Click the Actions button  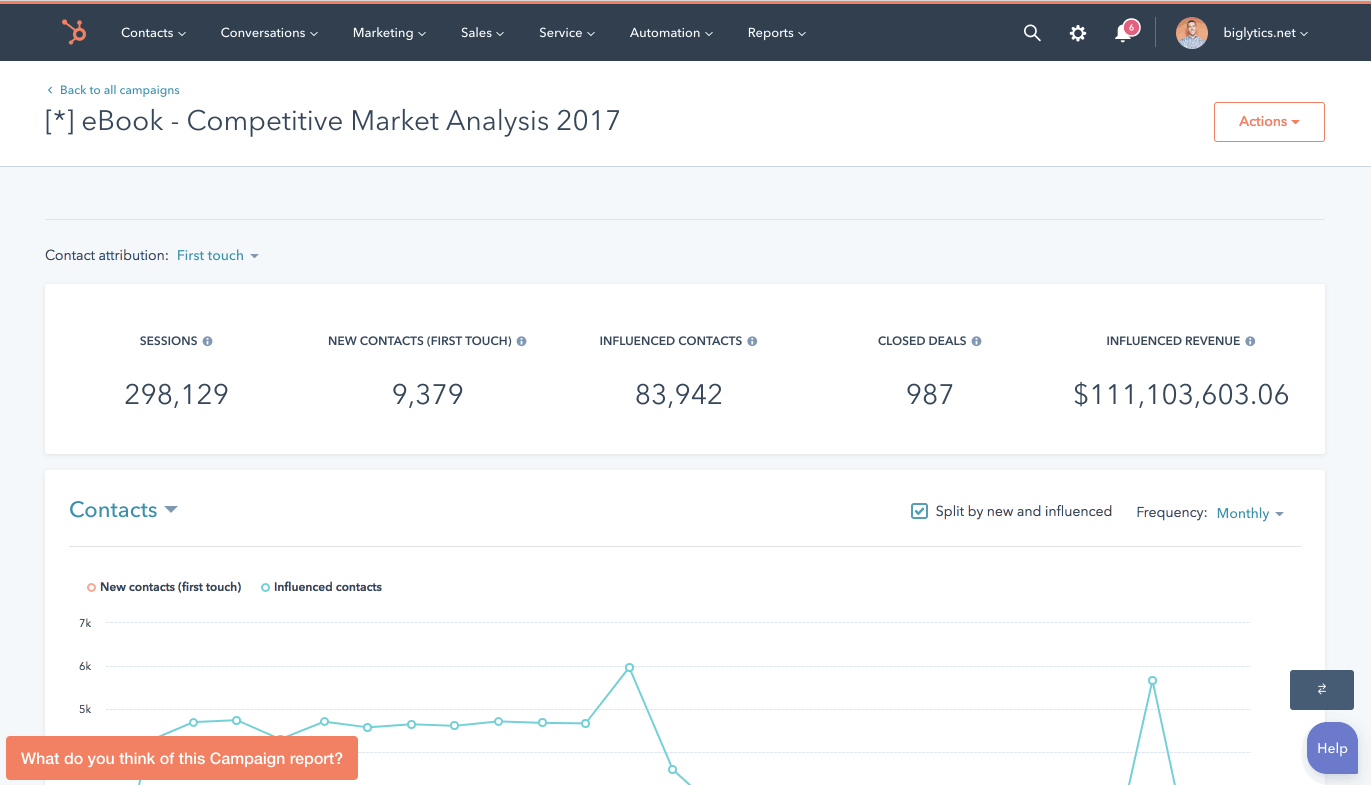coord(1268,122)
